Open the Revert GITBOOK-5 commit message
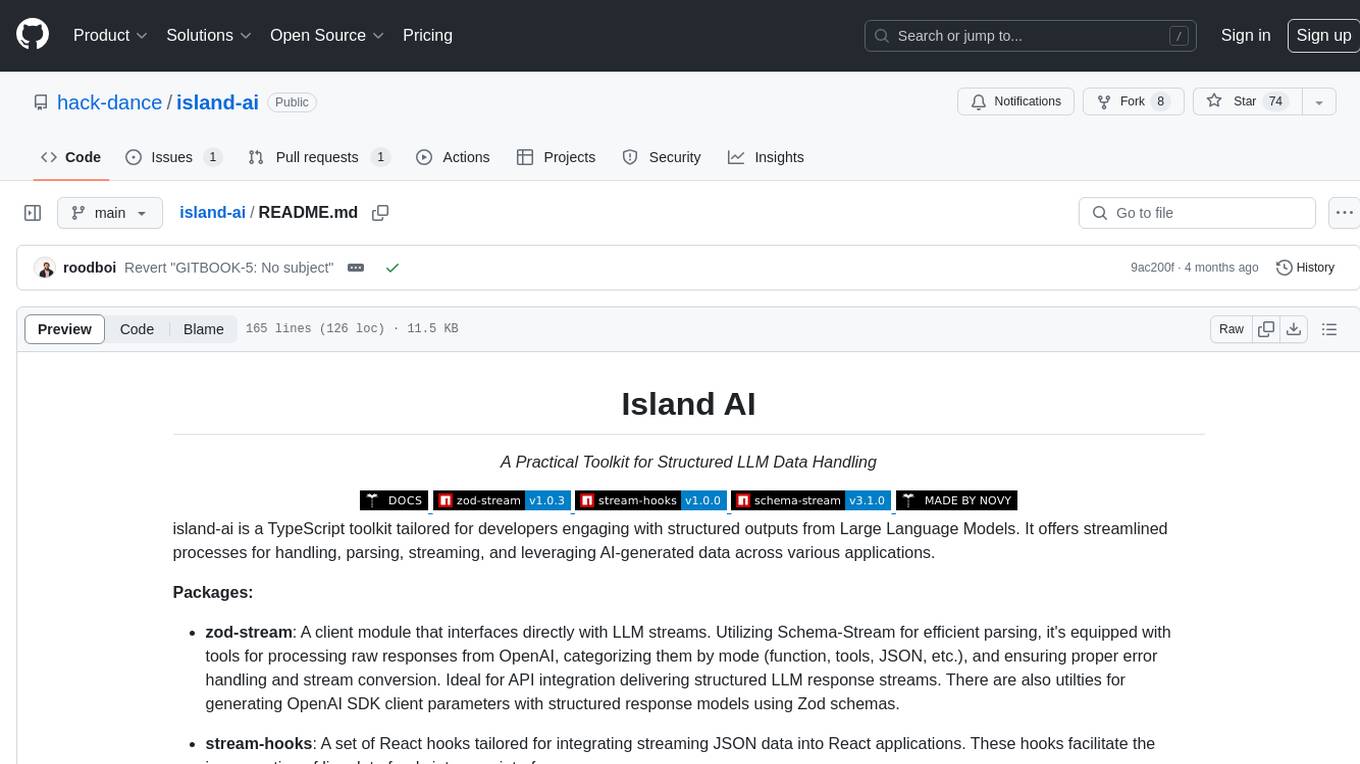 tap(229, 268)
